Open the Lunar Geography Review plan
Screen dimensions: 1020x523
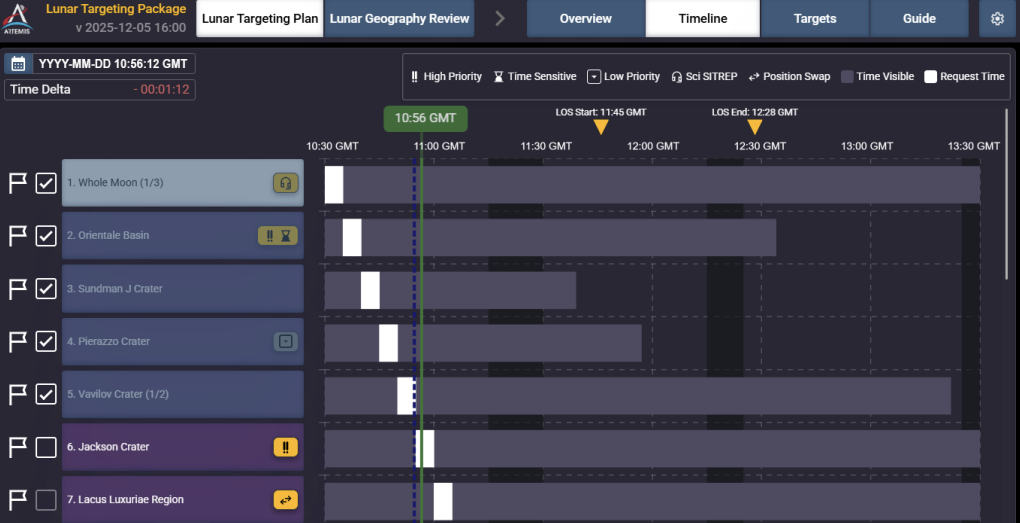pyautogui.click(x=398, y=19)
